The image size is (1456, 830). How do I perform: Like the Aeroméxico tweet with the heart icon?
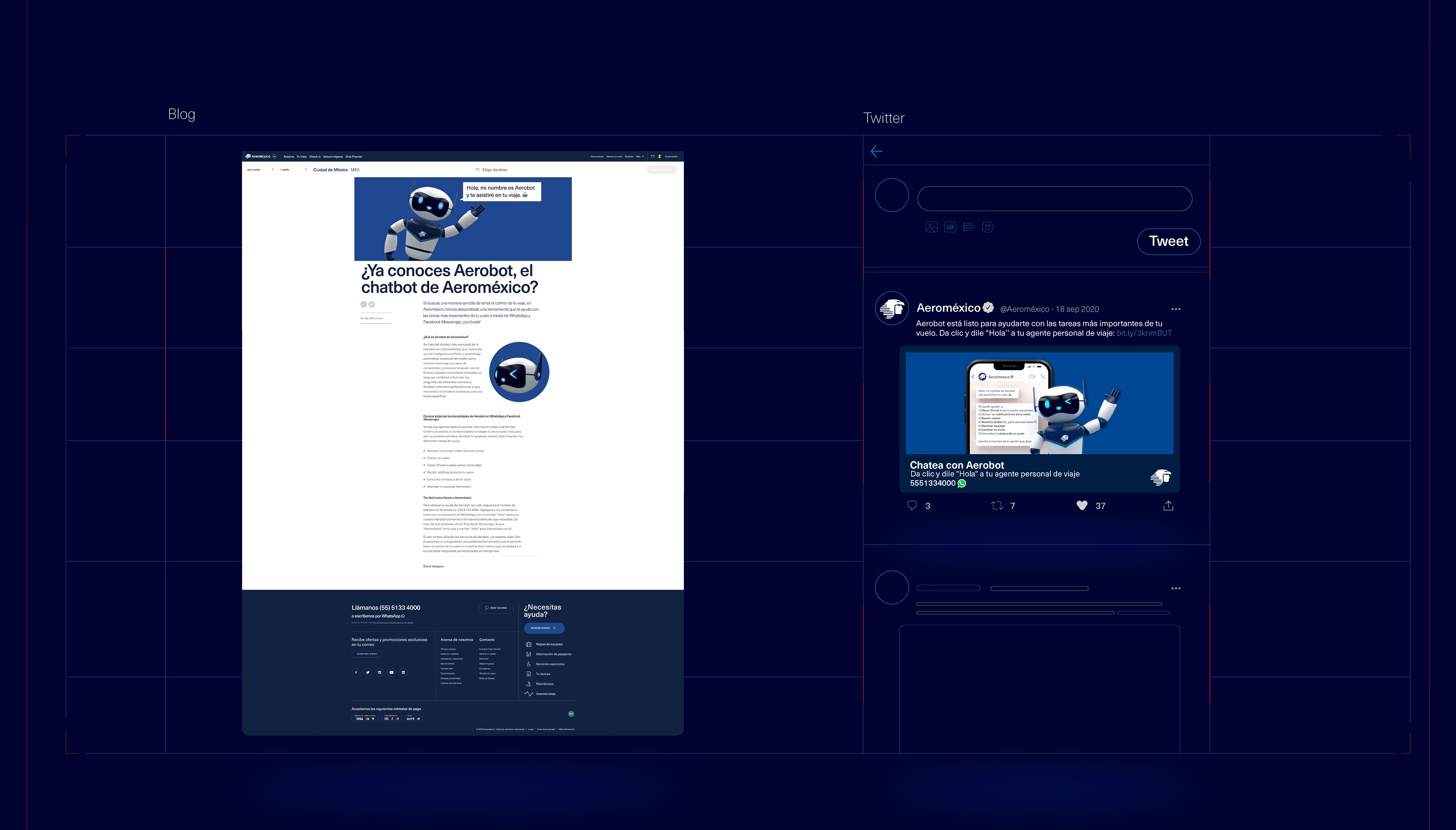click(1082, 505)
